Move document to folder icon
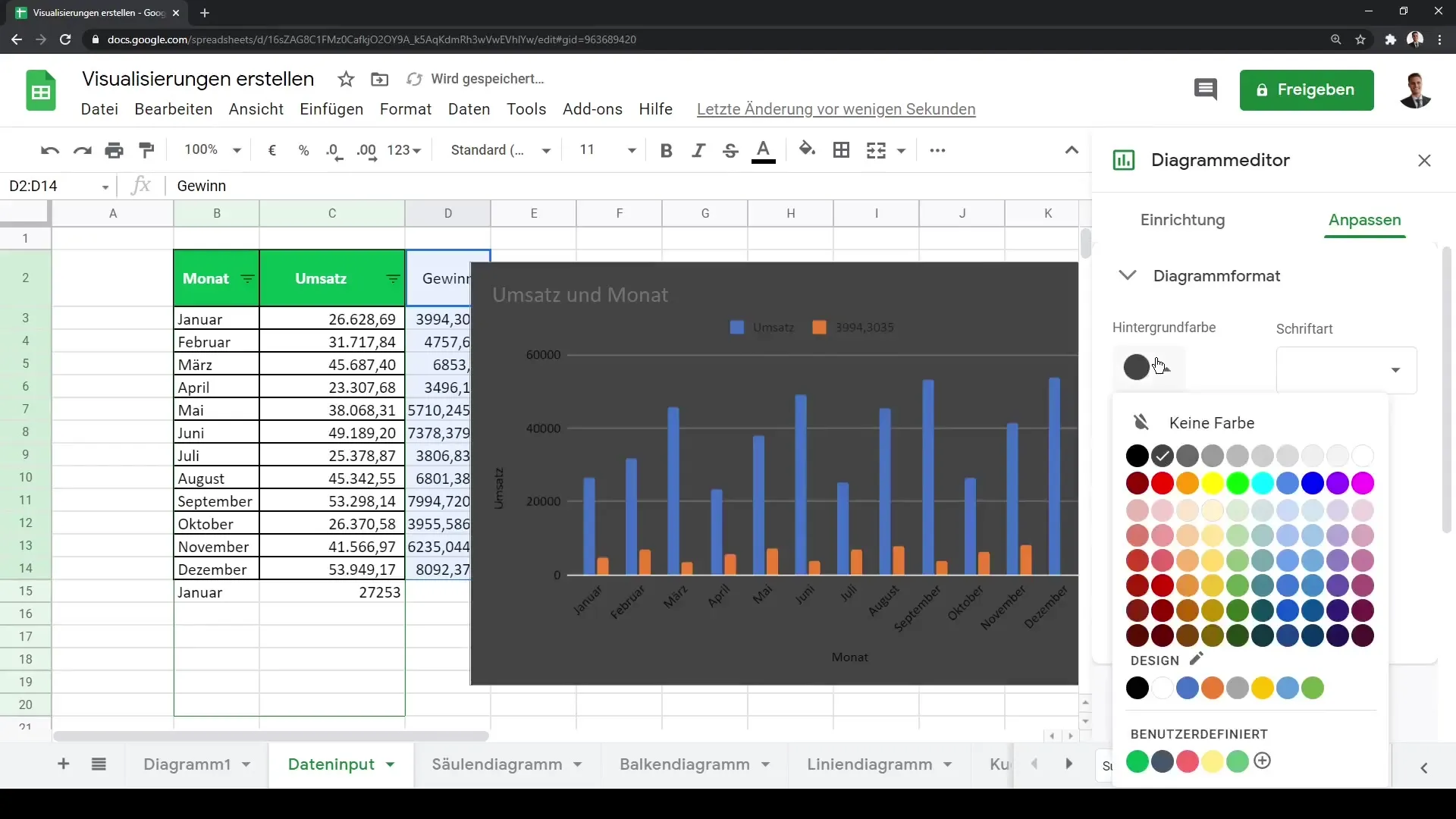1456x819 pixels. (379, 79)
